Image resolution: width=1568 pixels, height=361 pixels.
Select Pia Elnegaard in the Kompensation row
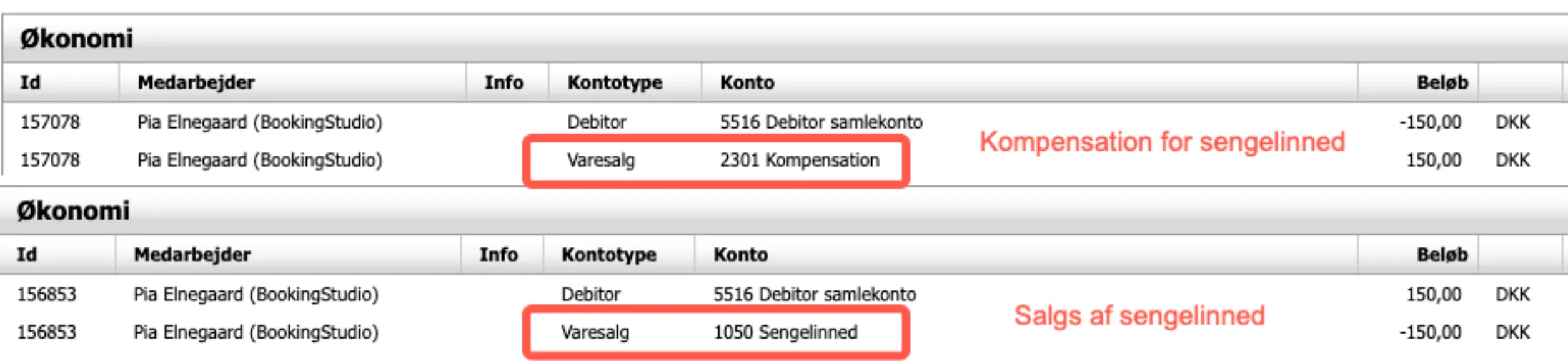point(259,161)
